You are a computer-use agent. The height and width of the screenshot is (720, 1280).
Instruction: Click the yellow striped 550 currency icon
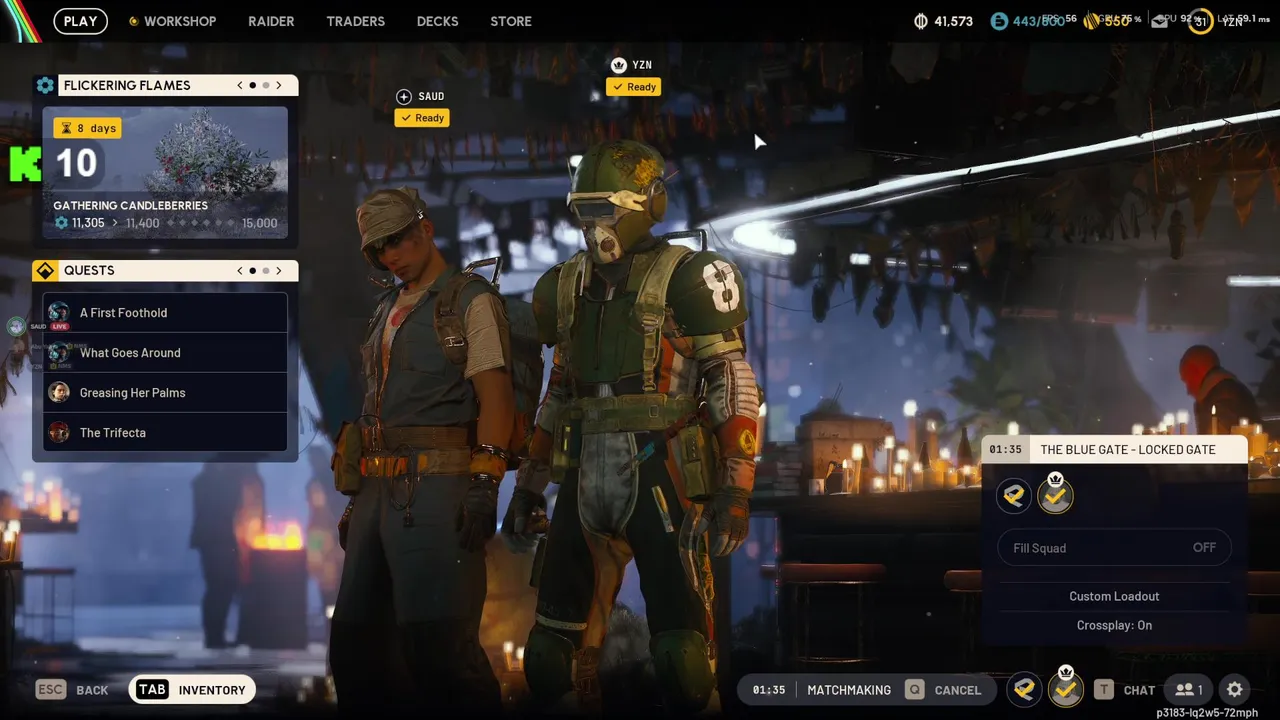pyautogui.click(x=1092, y=21)
